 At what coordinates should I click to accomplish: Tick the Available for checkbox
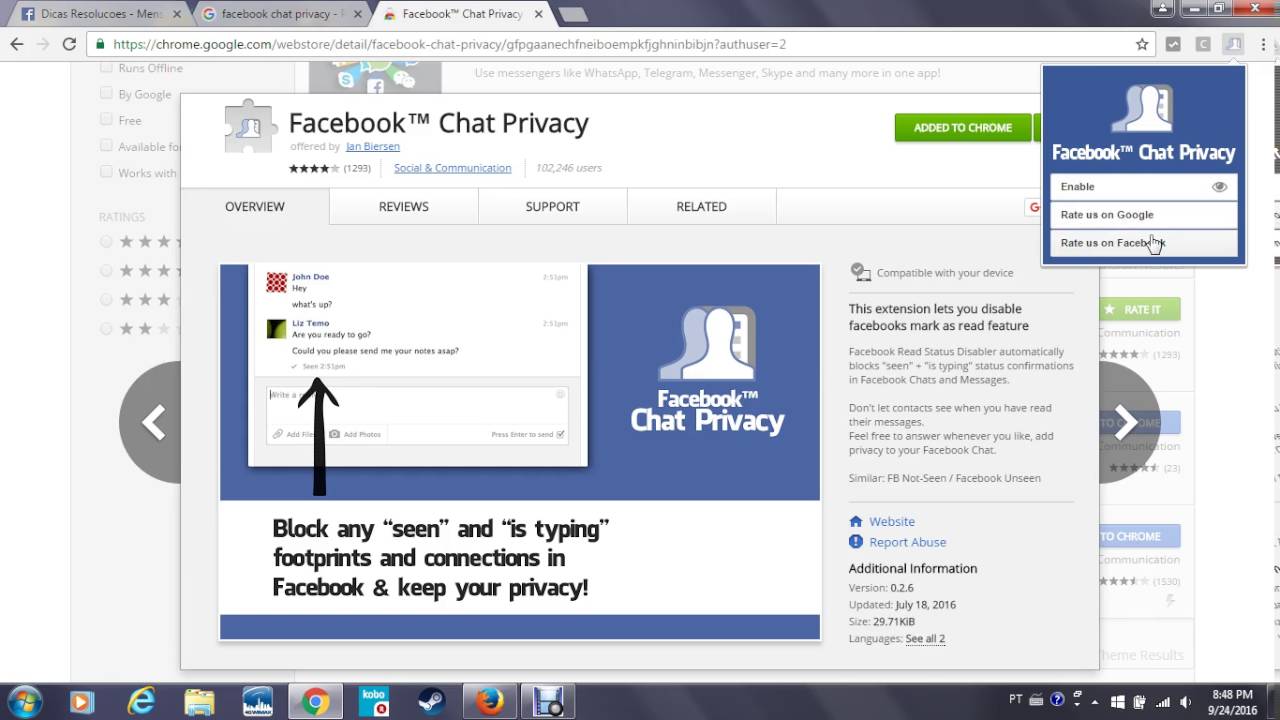[106, 145]
